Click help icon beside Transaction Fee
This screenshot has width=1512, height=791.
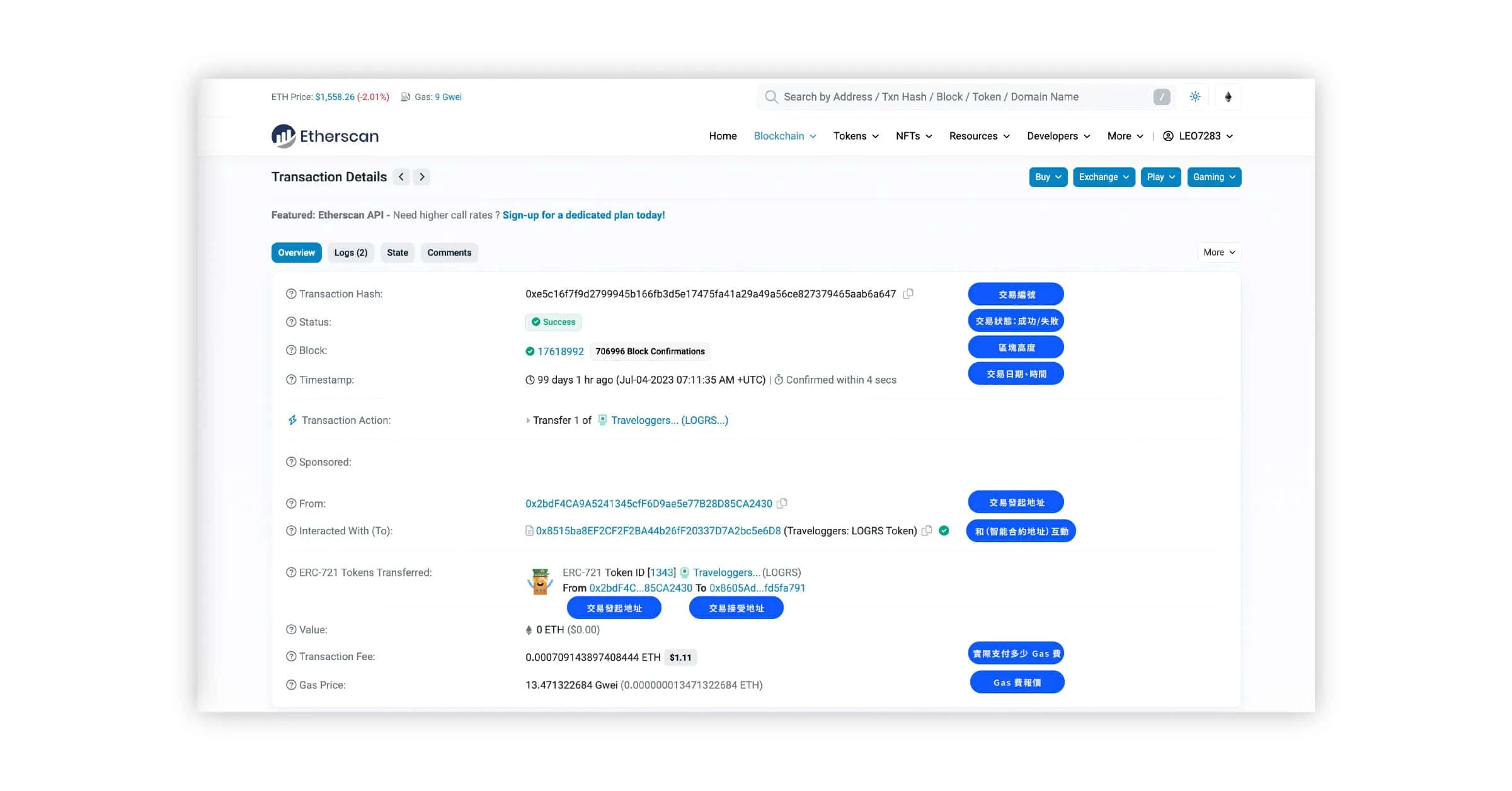[x=291, y=656]
